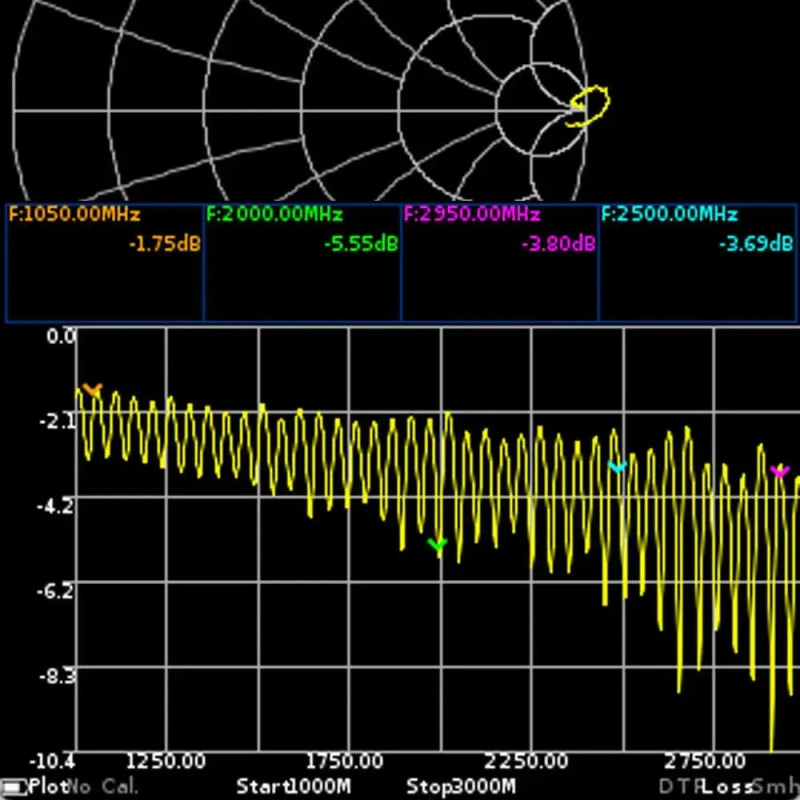The image size is (800, 800).
Task: Click the Loss trace label
Action: 726,787
